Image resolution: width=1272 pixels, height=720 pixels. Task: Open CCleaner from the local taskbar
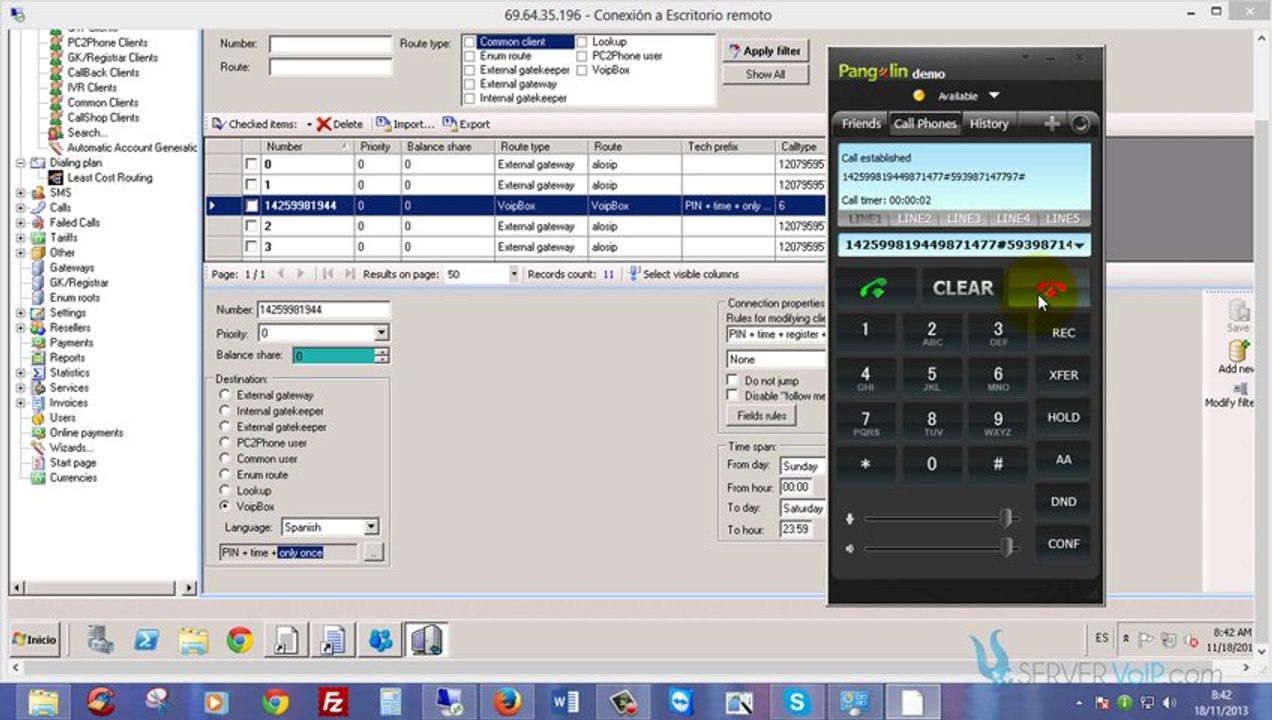(x=101, y=701)
